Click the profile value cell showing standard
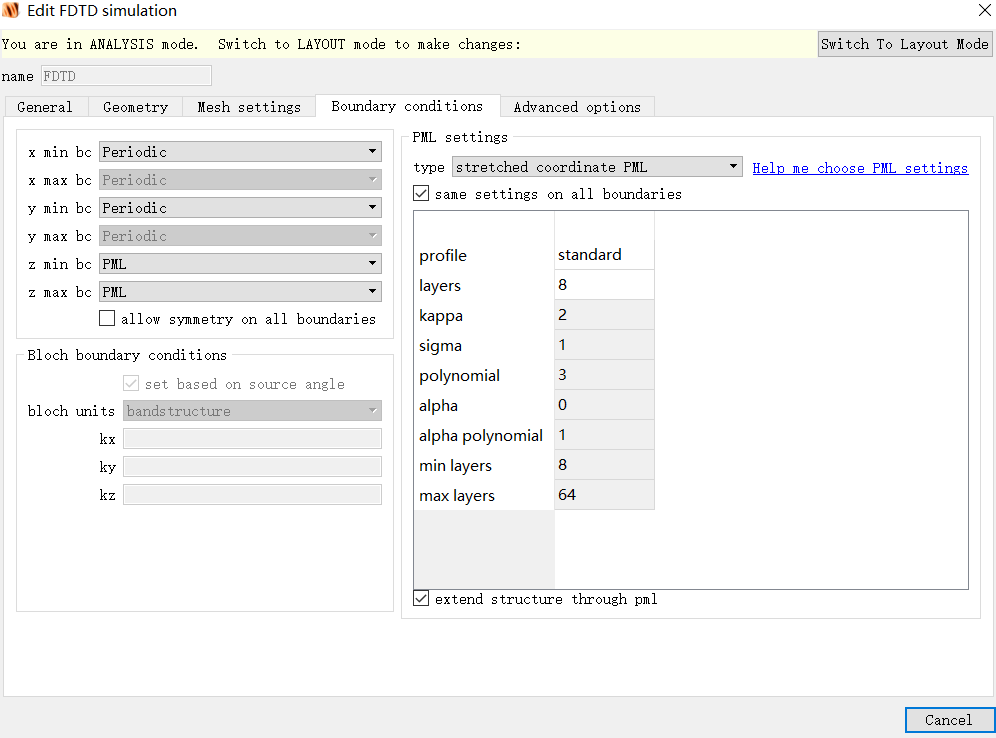 coord(604,255)
